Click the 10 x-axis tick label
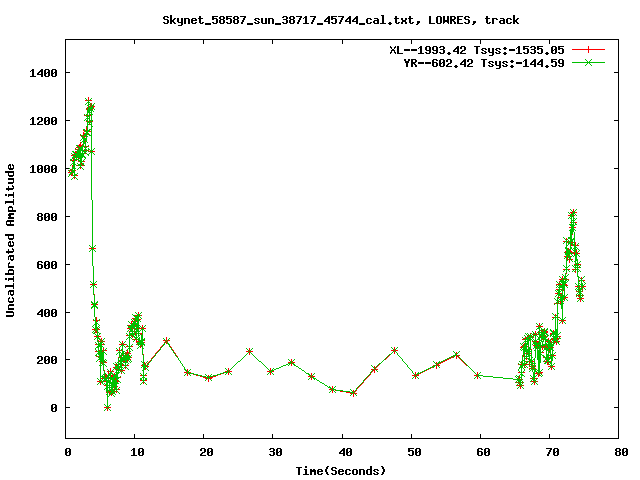The width and height of the screenshot is (640, 480). click(137, 452)
